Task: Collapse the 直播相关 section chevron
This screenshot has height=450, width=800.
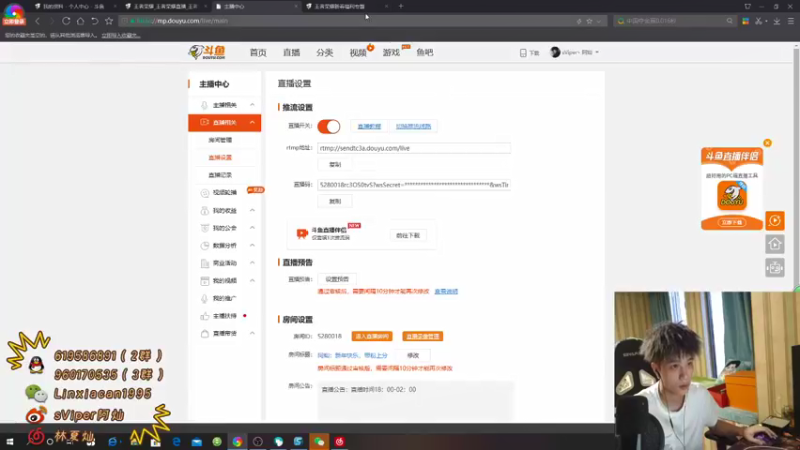Action: click(x=252, y=122)
